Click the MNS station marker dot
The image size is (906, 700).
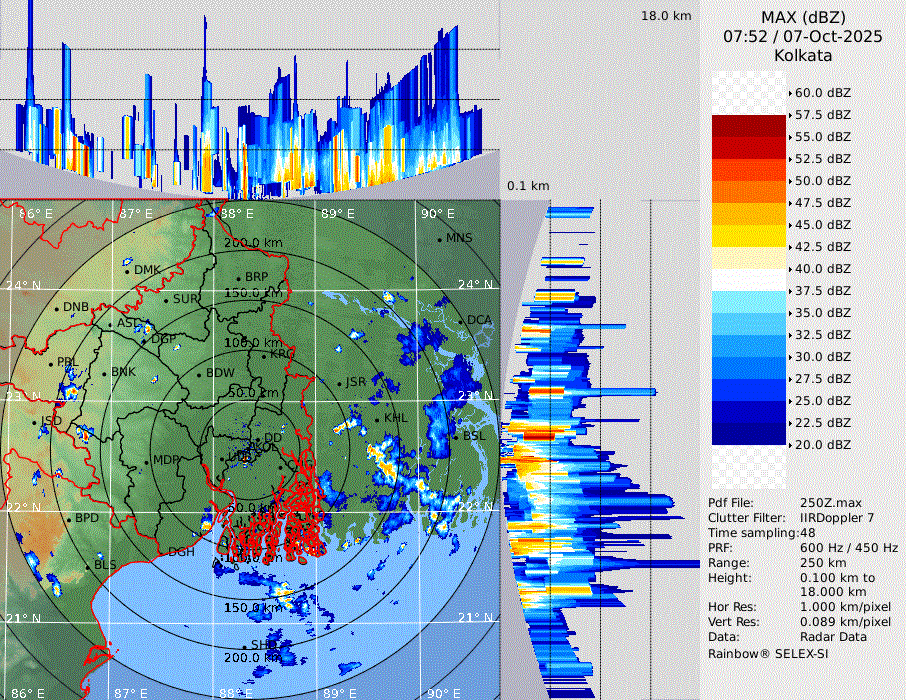tap(439, 239)
